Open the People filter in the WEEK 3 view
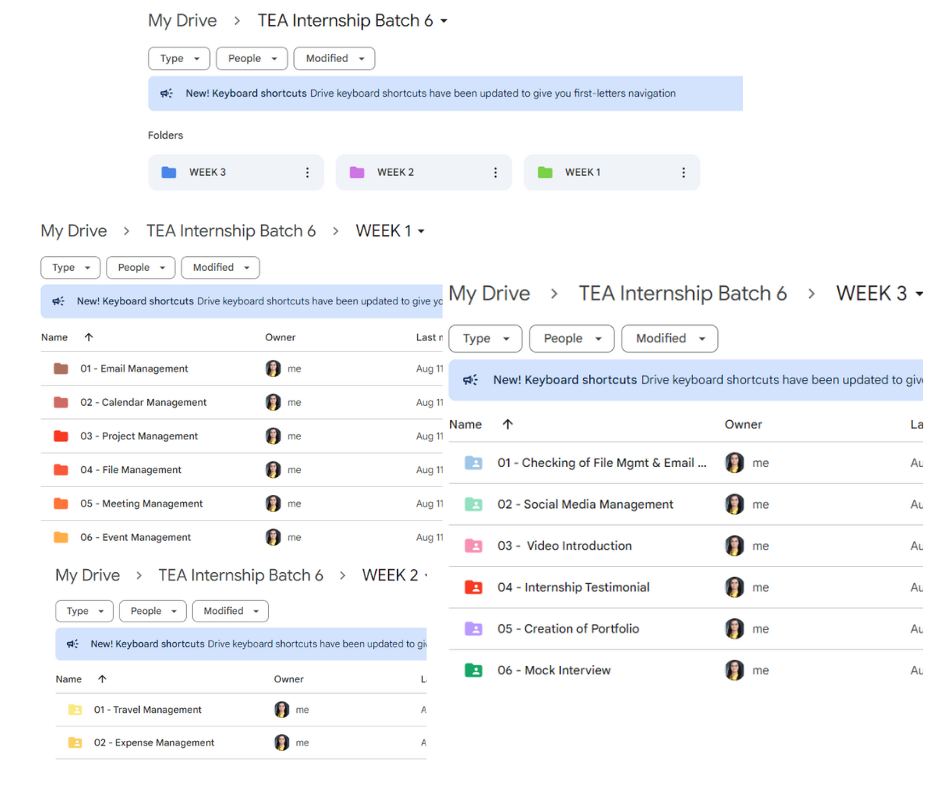The width and height of the screenshot is (940, 788). (x=572, y=338)
